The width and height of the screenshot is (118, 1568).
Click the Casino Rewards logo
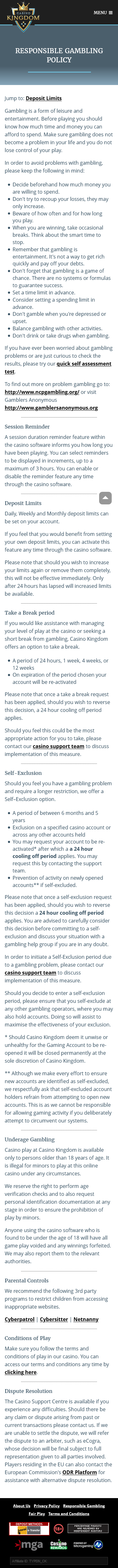[x=59, y=1545]
